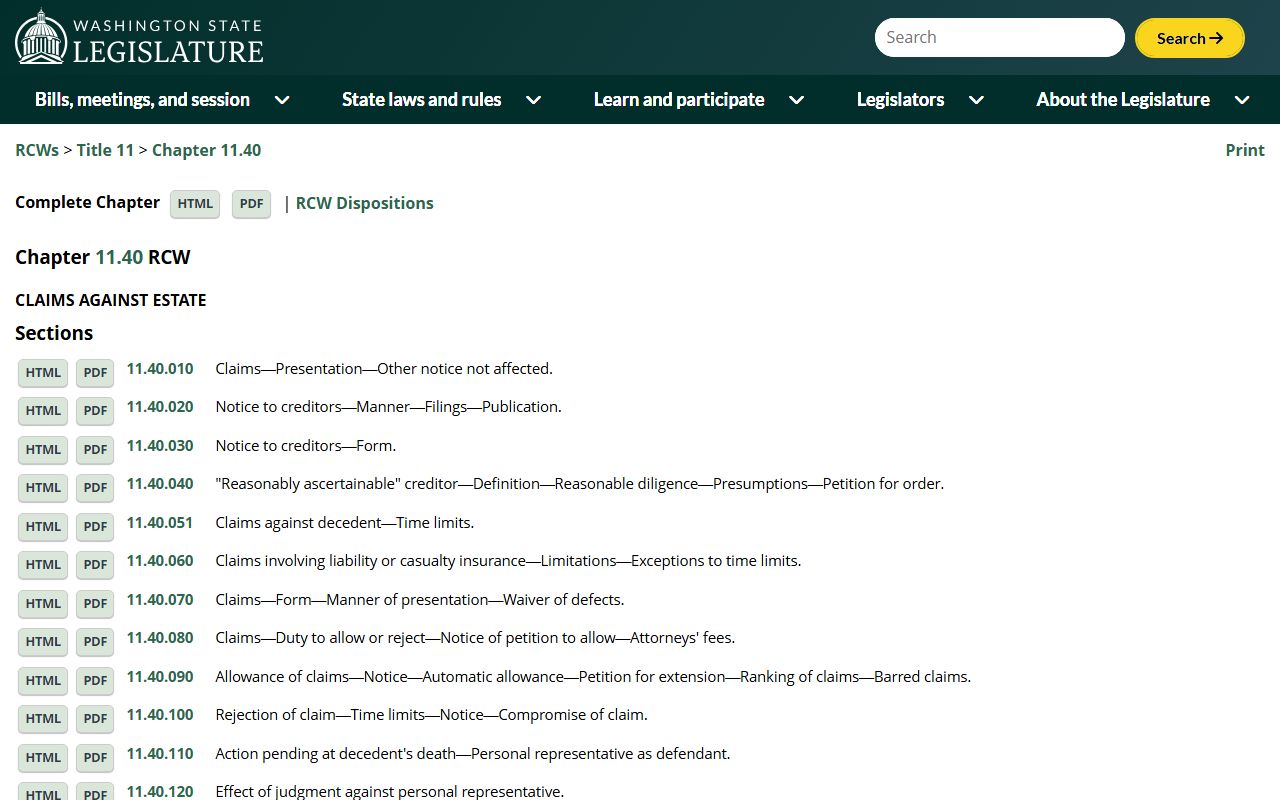This screenshot has width=1280, height=800.
Task: Open PDF version of section 11.40.090
Action: click(x=95, y=680)
